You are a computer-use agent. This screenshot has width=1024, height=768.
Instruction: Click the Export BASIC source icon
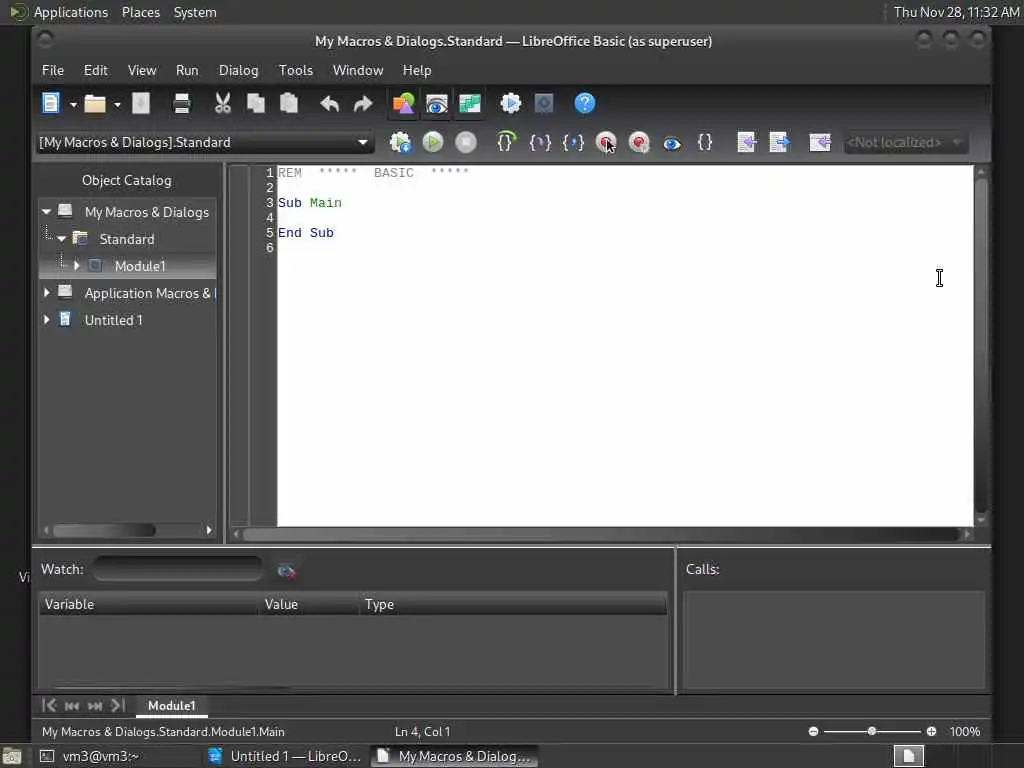pos(779,142)
